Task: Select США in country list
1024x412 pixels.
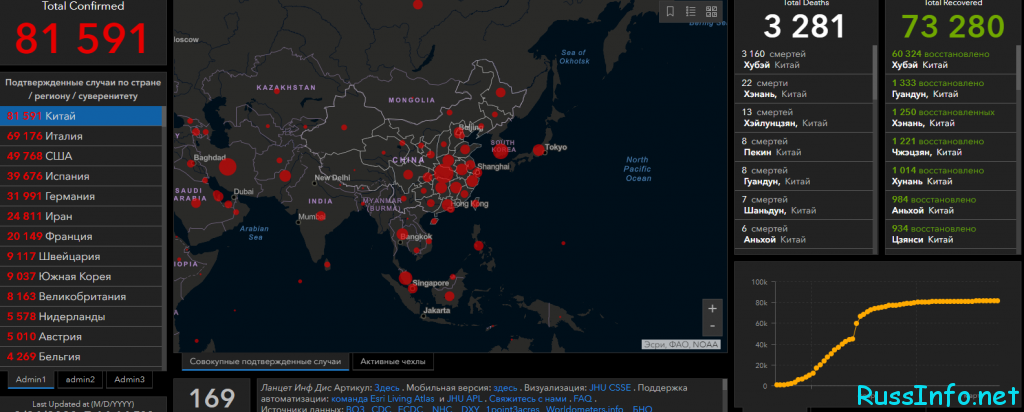Action: 81,156
